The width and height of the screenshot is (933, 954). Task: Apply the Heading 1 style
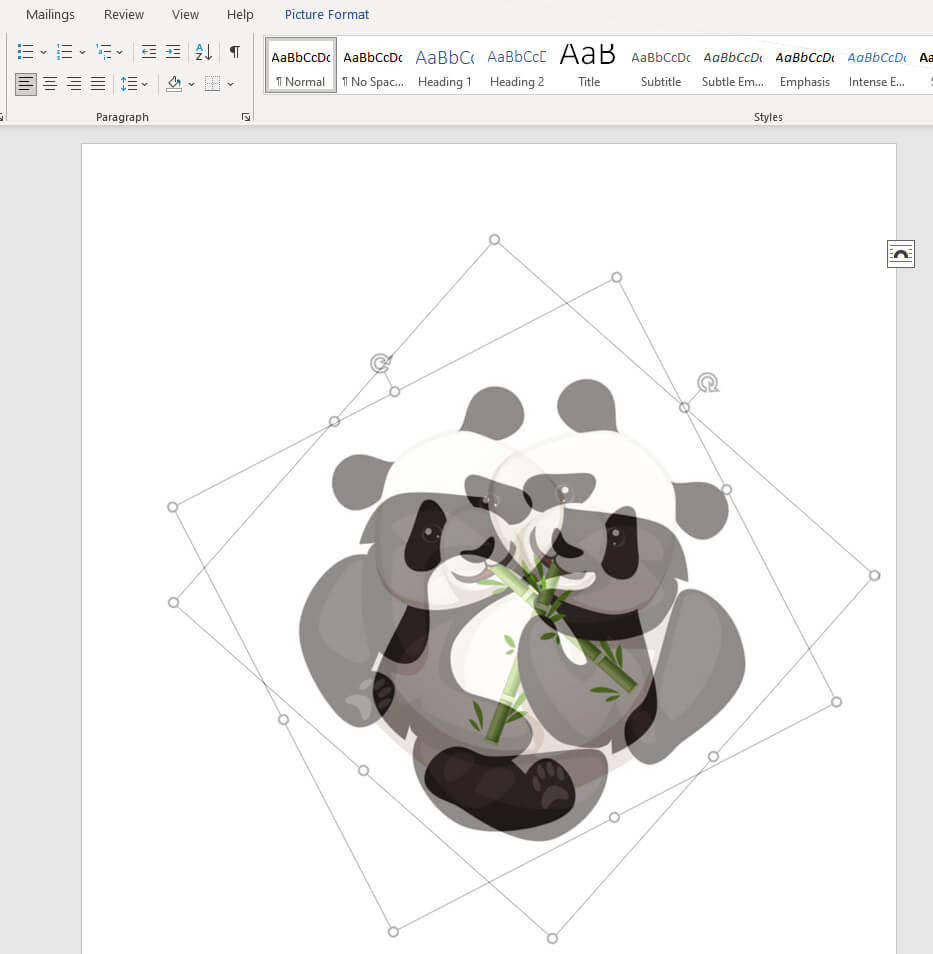pos(444,68)
